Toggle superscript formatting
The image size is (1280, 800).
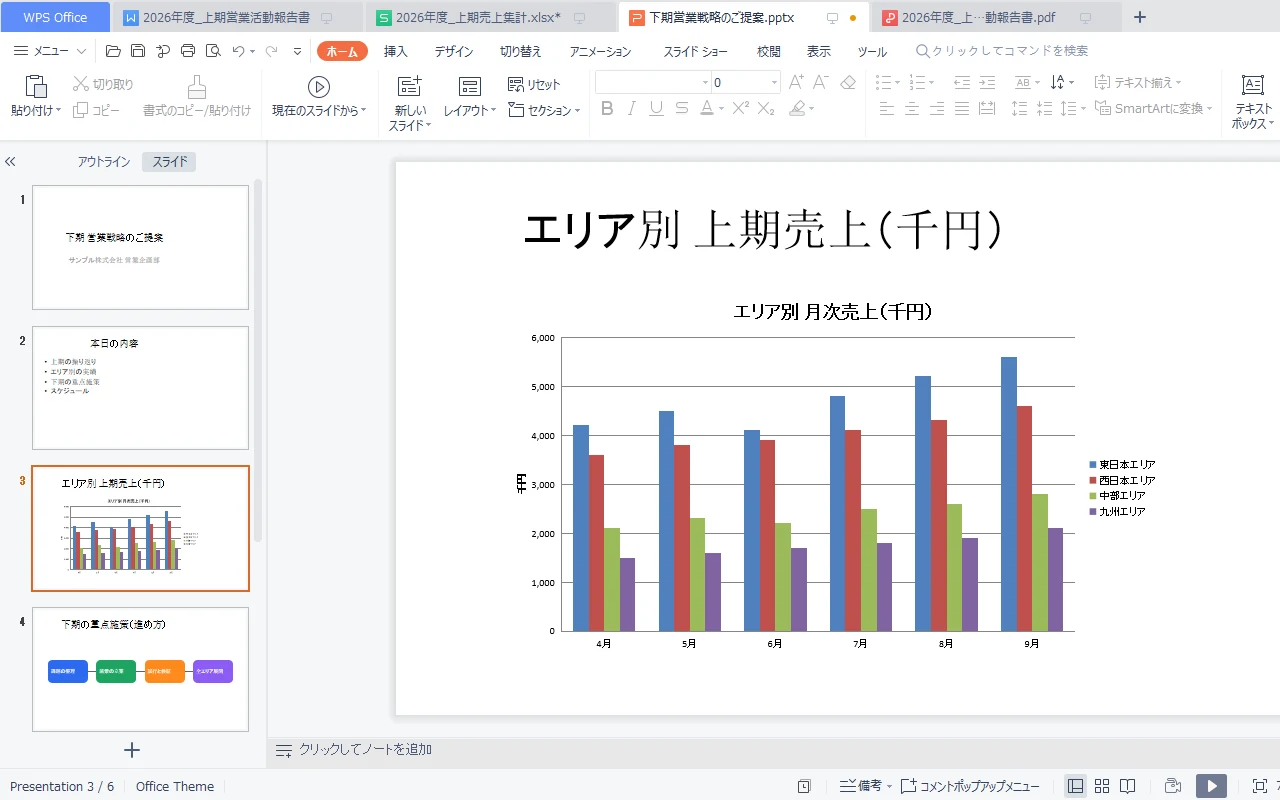(x=741, y=108)
